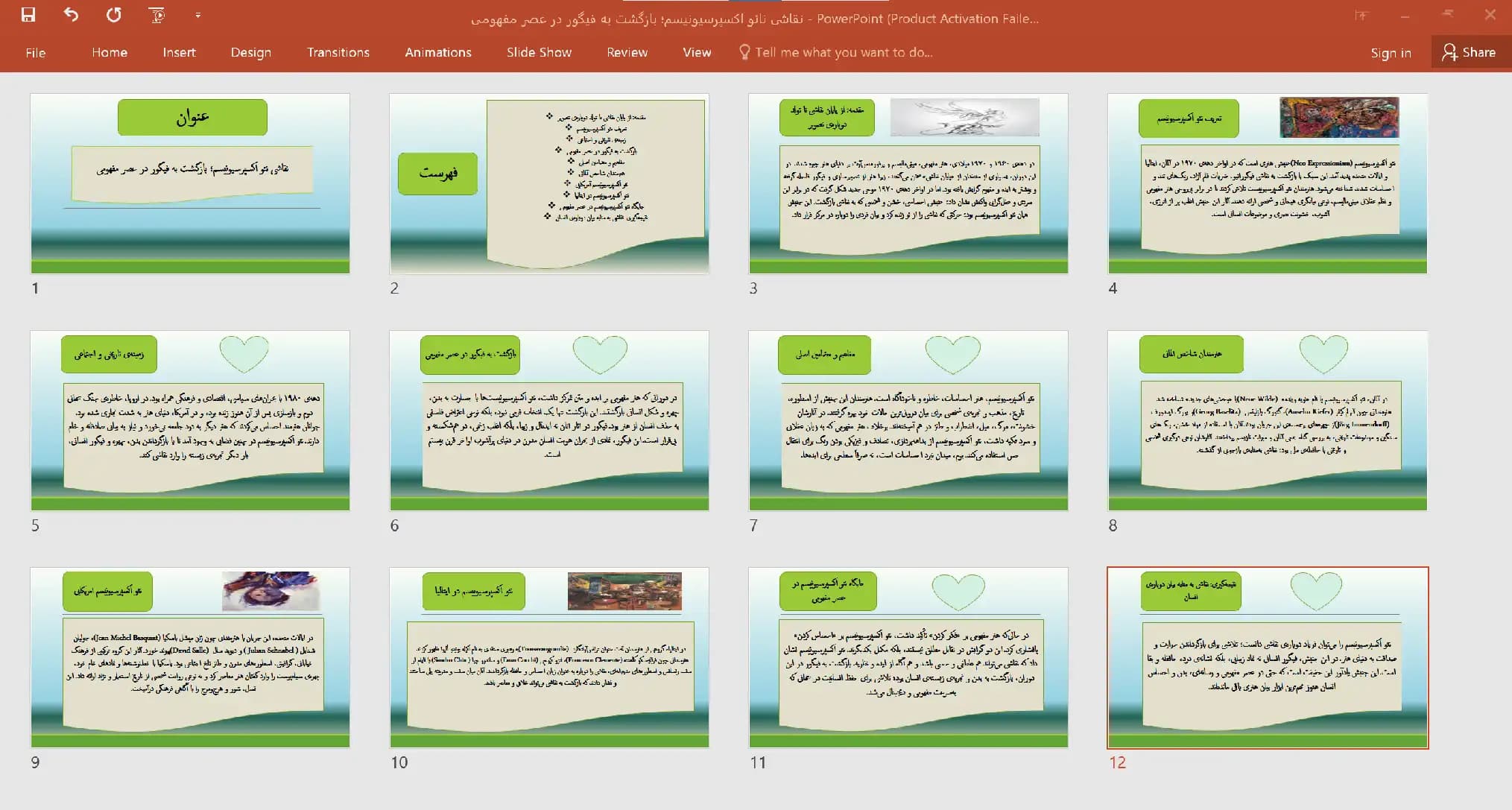Image resolution: width=1512 pixels, height=810 pixels.
Task: Select slide 10 thumbnail
Action: pyautogui.click(x=549, y=658)
